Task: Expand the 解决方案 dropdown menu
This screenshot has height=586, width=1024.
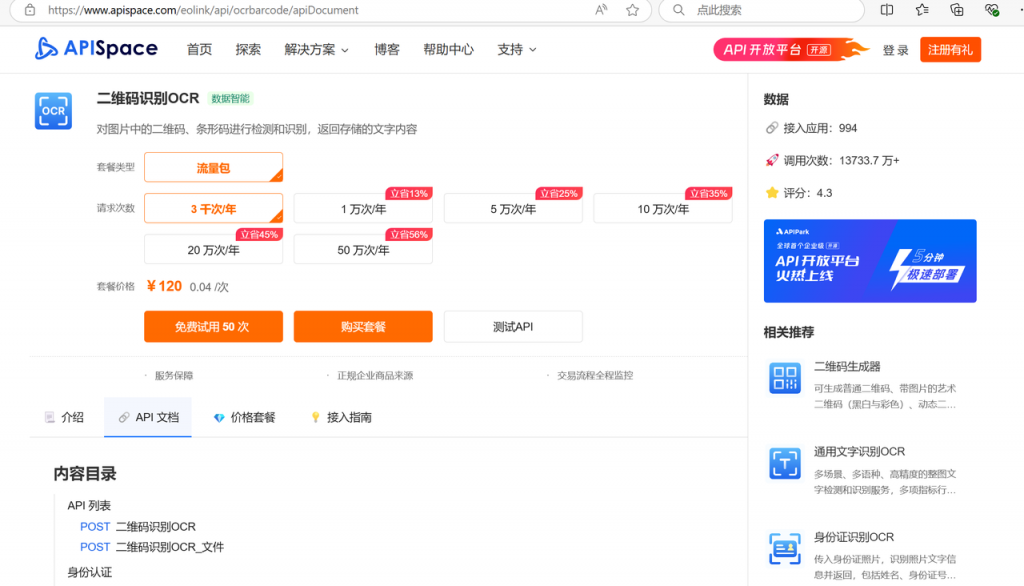Action: (316, 49)
